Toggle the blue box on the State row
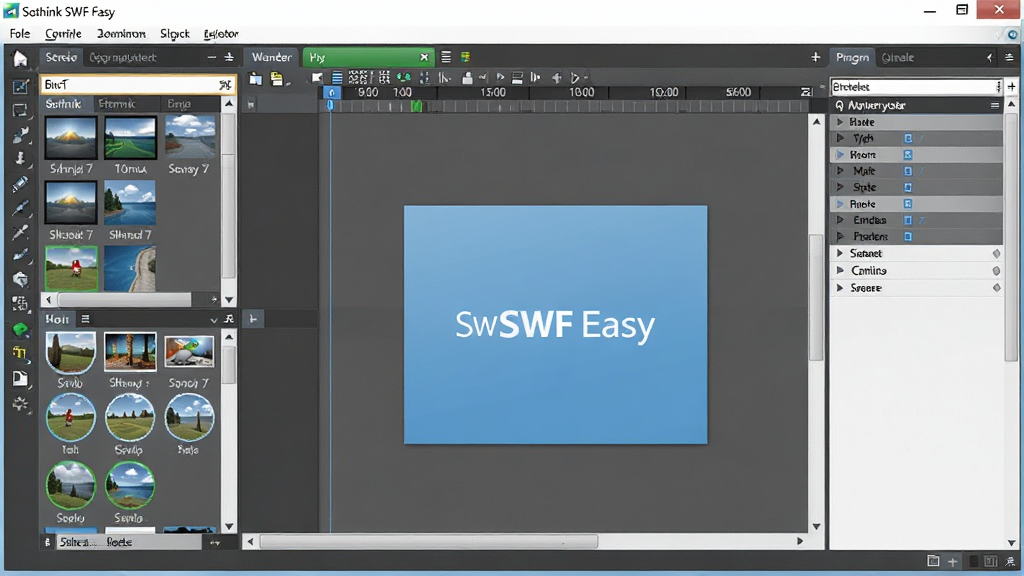 tap(908, 187)
